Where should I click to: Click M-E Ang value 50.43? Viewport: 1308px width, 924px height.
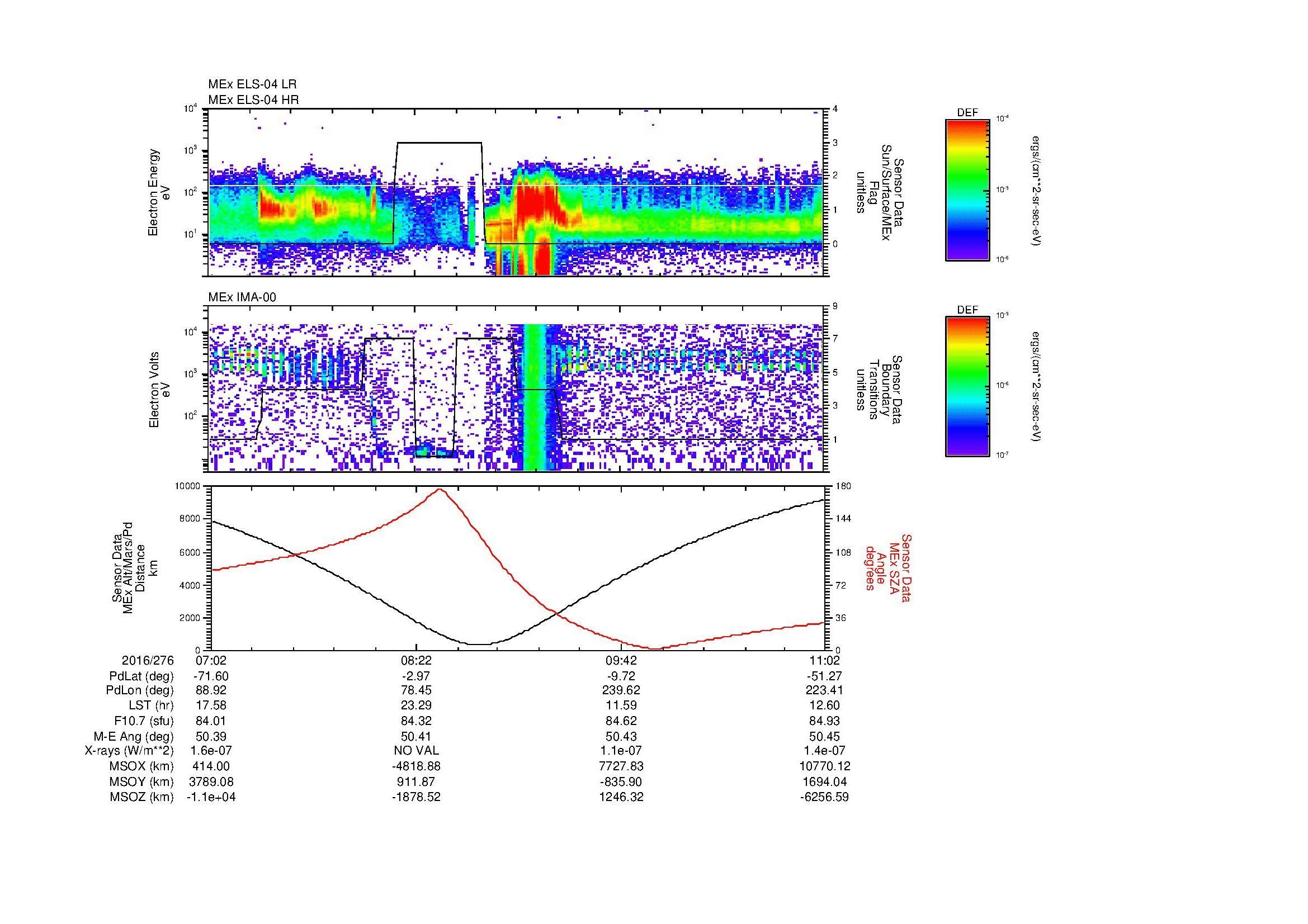tap(621, 736)
